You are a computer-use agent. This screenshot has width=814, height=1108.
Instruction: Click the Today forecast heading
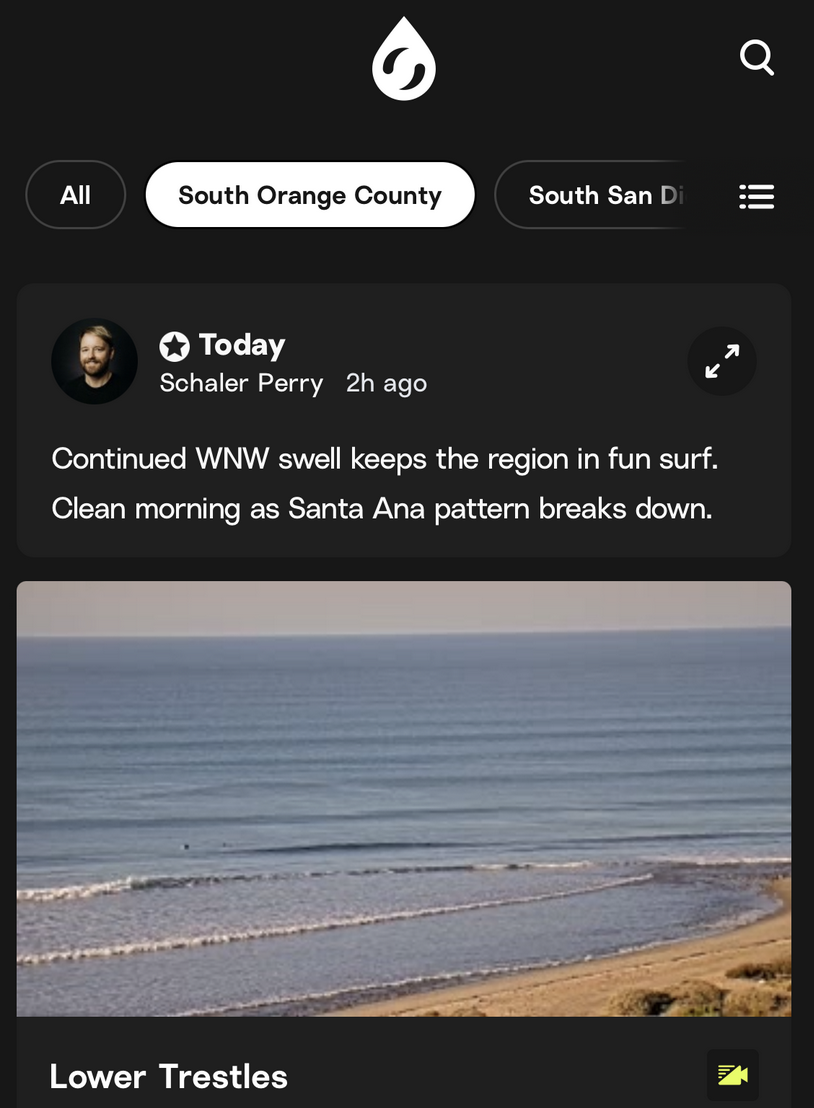[x=242, y=345]
